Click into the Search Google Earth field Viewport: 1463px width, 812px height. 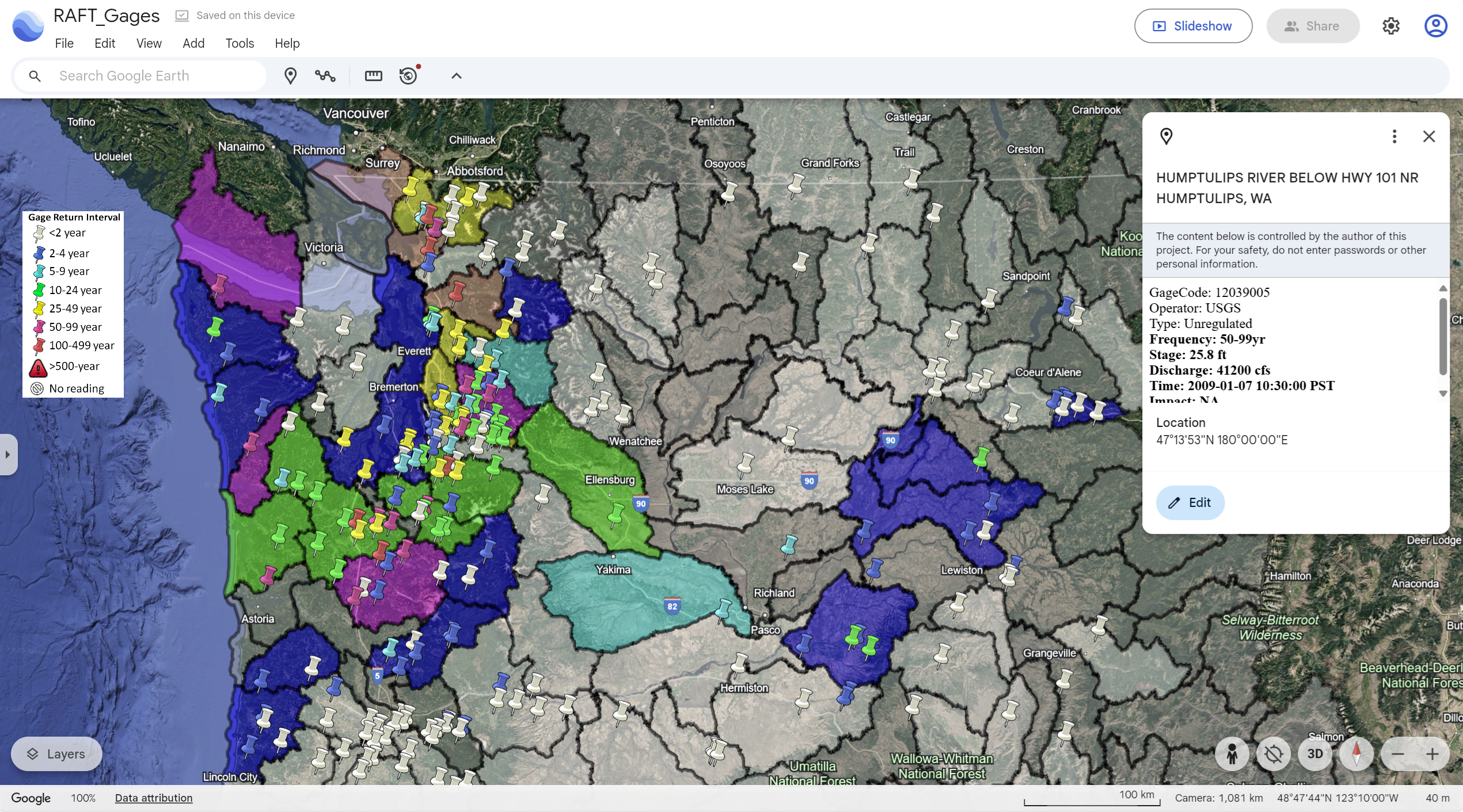click(141, 76)
